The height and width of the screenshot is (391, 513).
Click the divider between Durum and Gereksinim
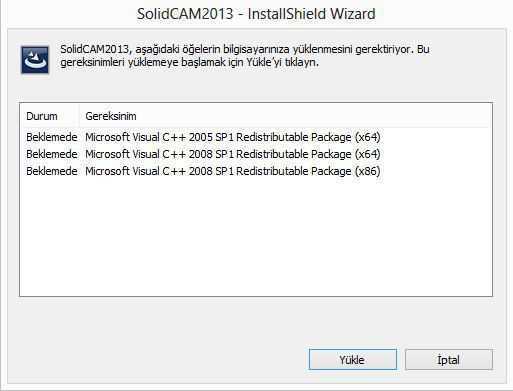(79, 116)
